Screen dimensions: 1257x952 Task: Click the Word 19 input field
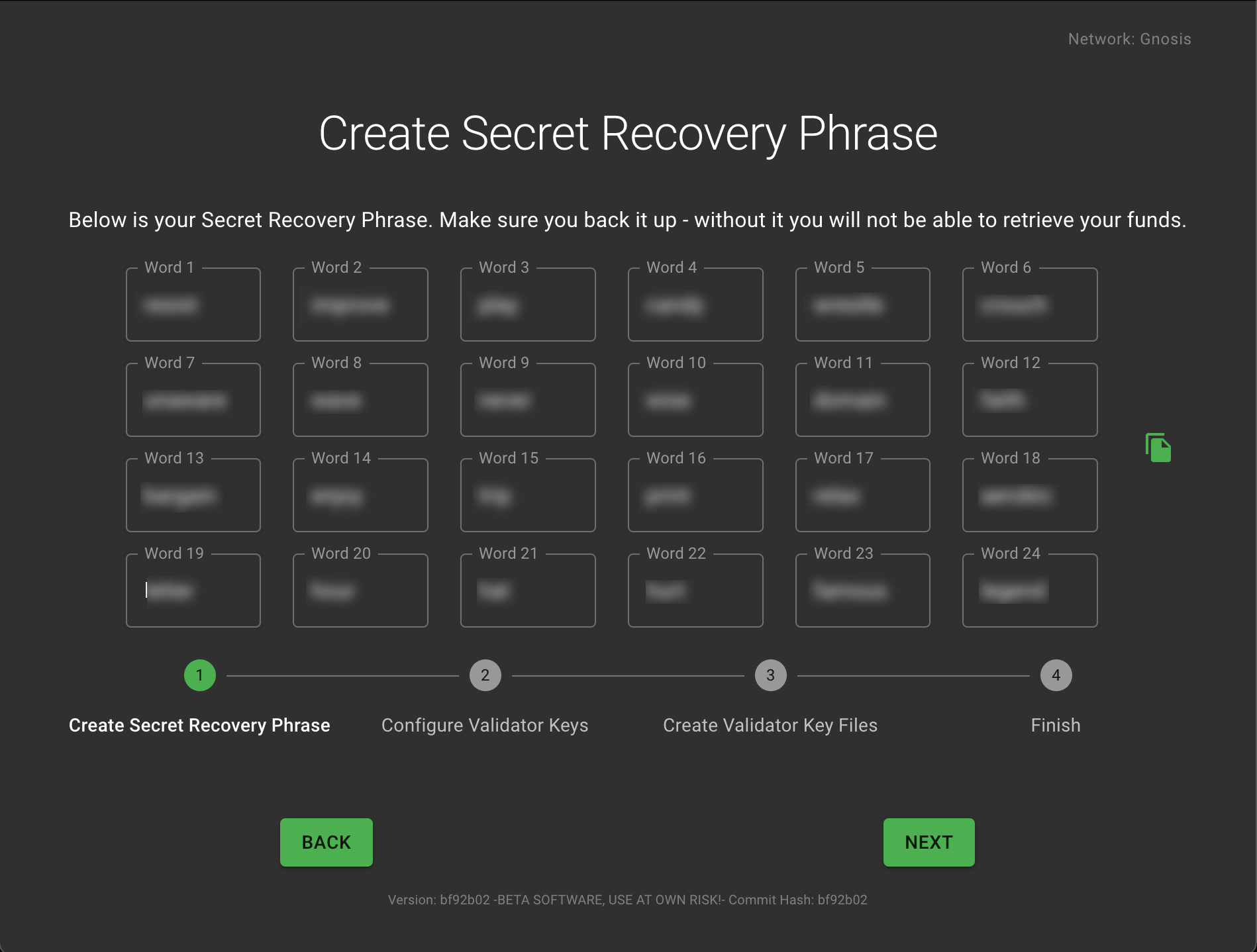point(193,591)
